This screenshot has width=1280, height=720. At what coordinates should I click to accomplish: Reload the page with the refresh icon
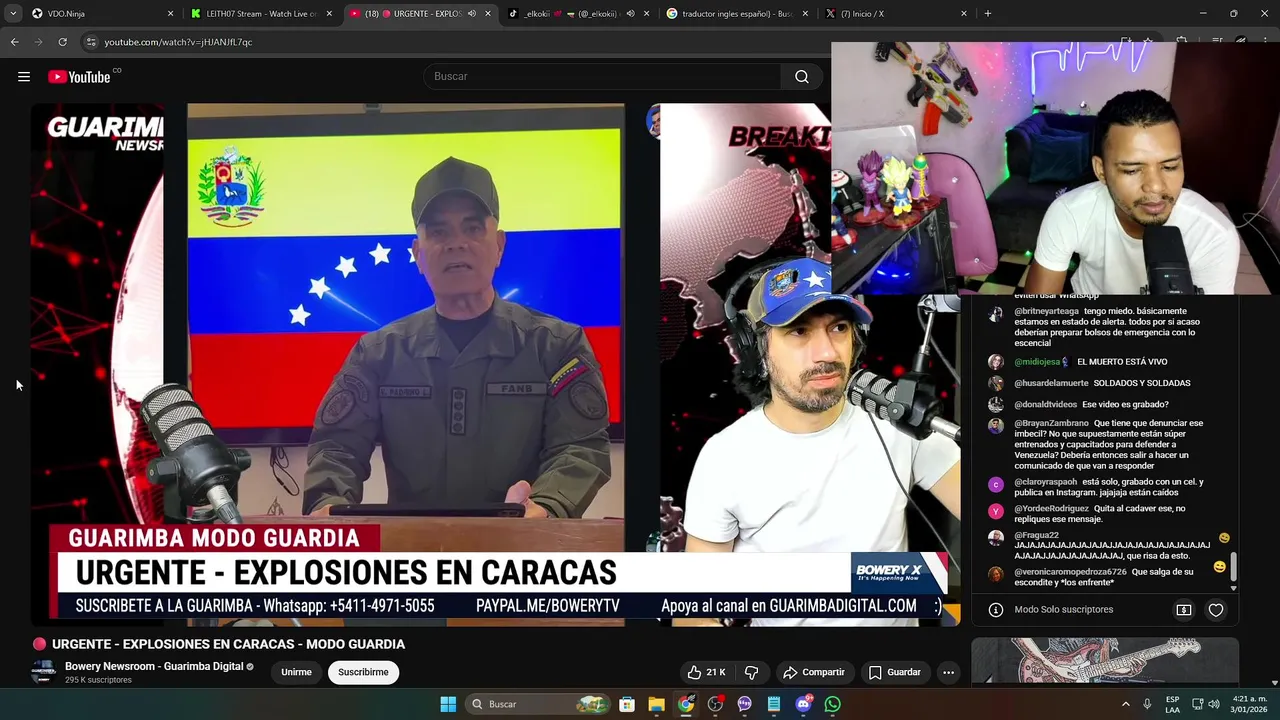click(62, 42)
